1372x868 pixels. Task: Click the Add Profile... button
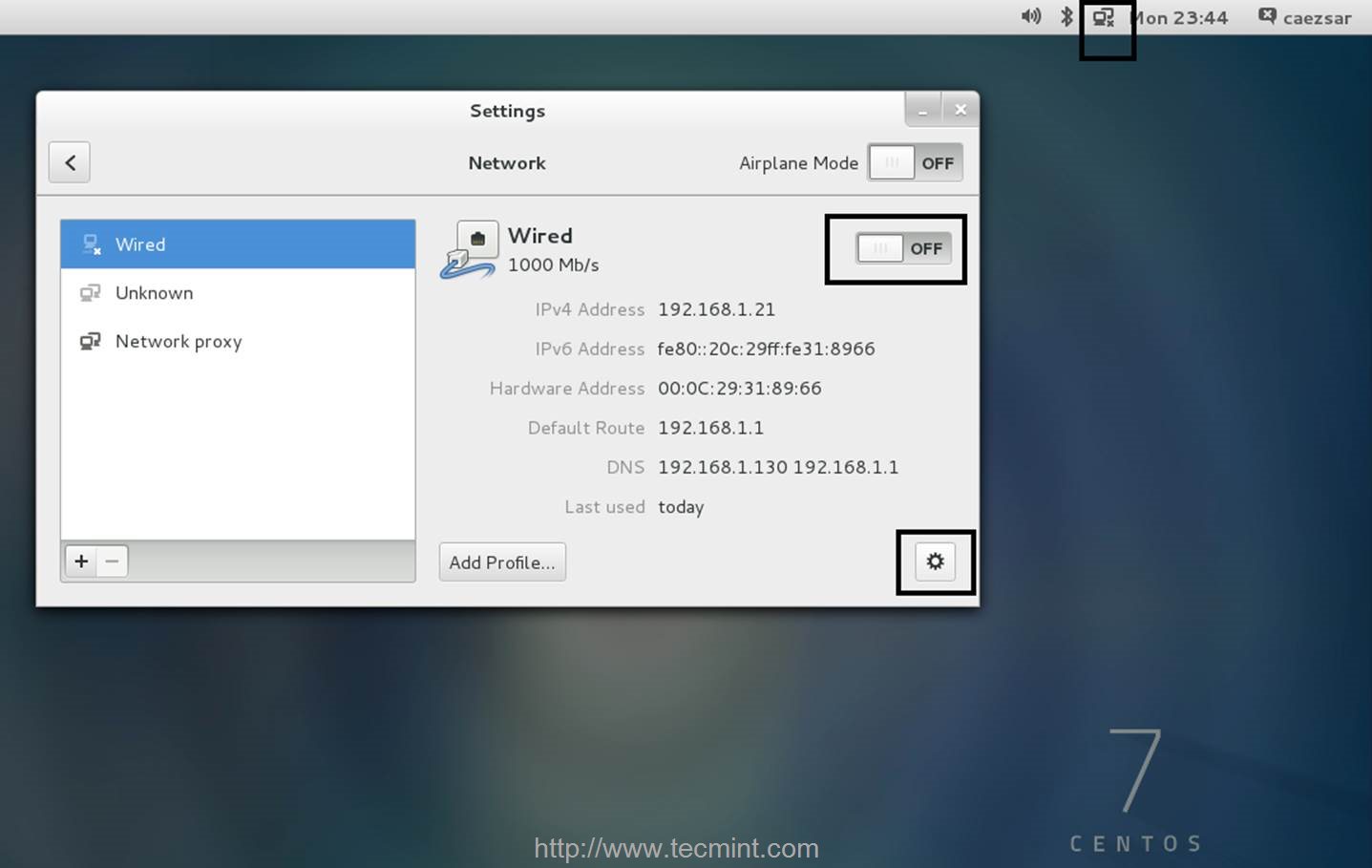[x=502, y=562]
